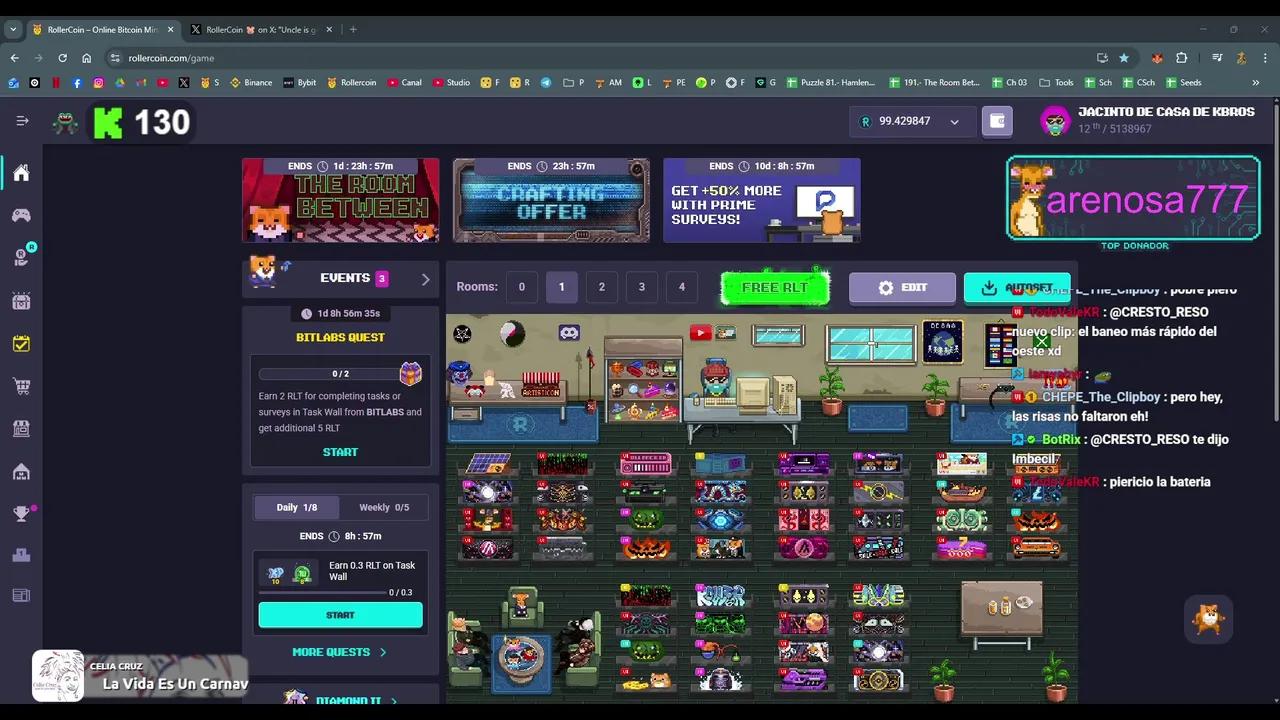Click the Marketplace shop icon in sidebar
1280x720 pixels.
[x=21, y=429]
